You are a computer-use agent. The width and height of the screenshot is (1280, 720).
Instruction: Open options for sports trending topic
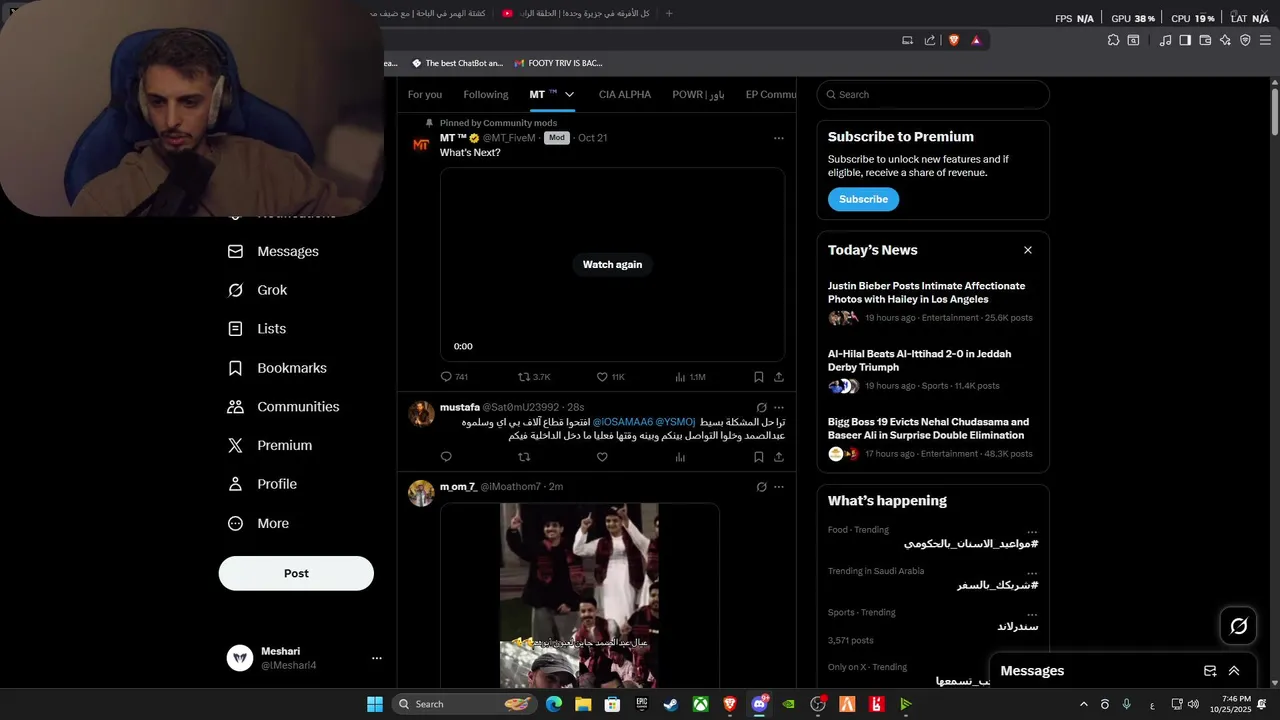click(x=1032, y=613)
